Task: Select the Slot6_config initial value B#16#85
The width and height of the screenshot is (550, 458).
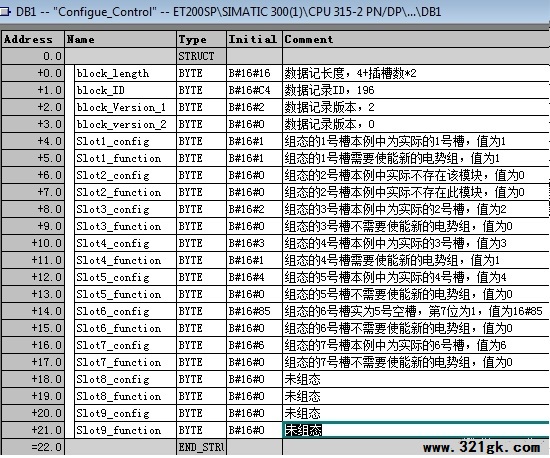Action: pos(254,311)
